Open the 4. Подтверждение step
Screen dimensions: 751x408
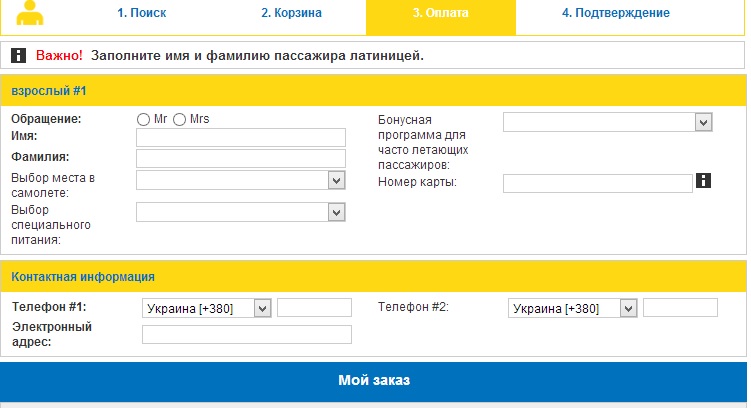pos(615,14)
